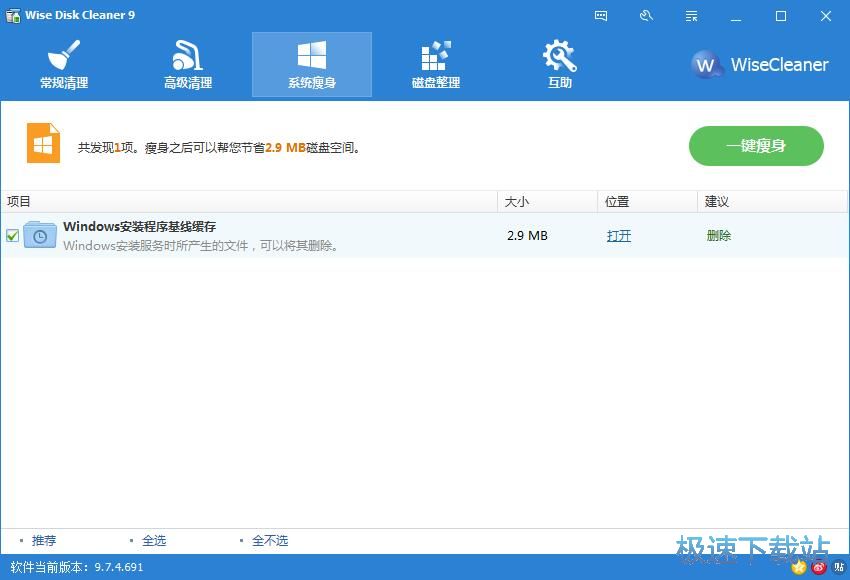
Task: Open the 常规清理 common cleaner tab
Action: pyautogui.click(x=64, y=65)
